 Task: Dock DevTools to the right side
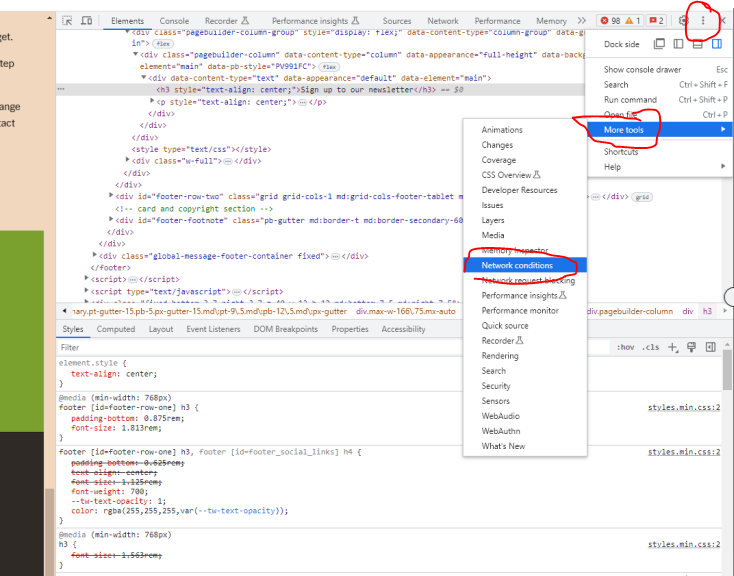pos(717,44)
